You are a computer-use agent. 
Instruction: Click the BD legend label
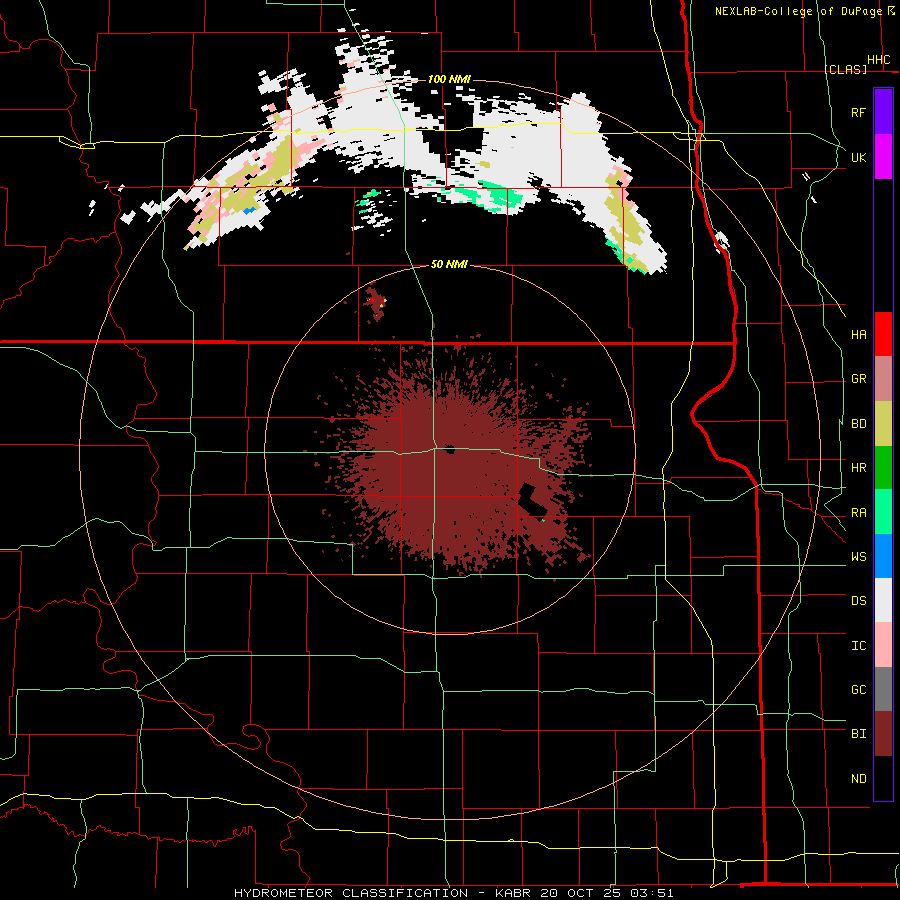click(858, 424)
